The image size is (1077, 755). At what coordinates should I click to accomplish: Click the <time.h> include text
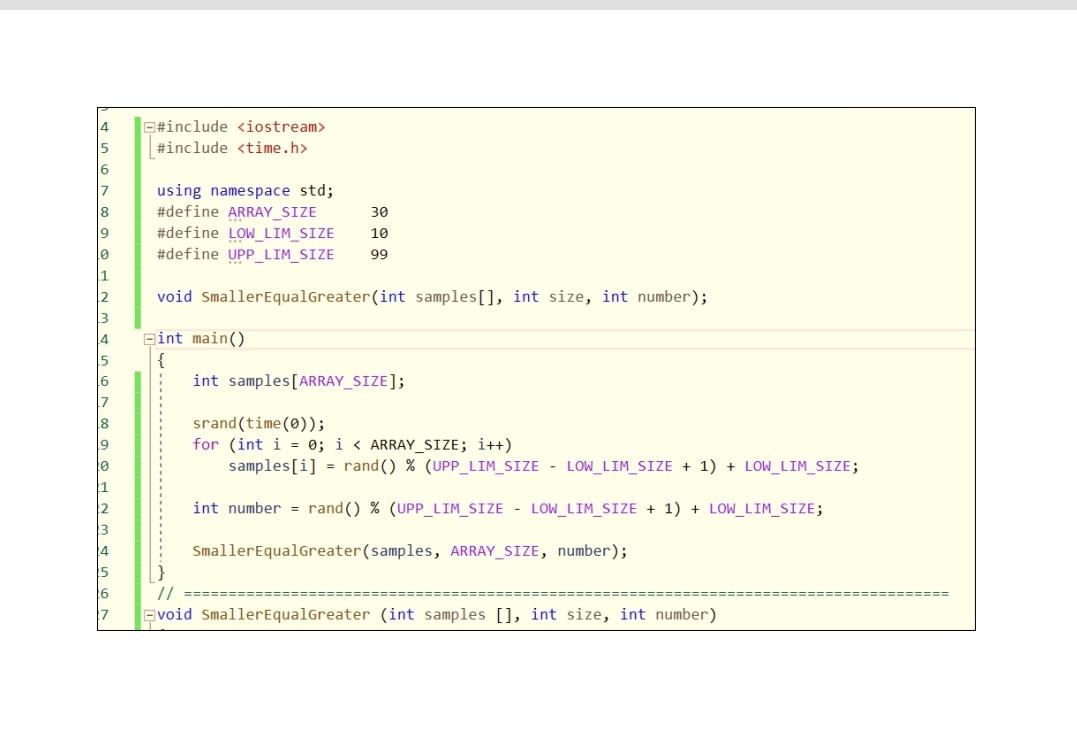click(x=272, y=148)
